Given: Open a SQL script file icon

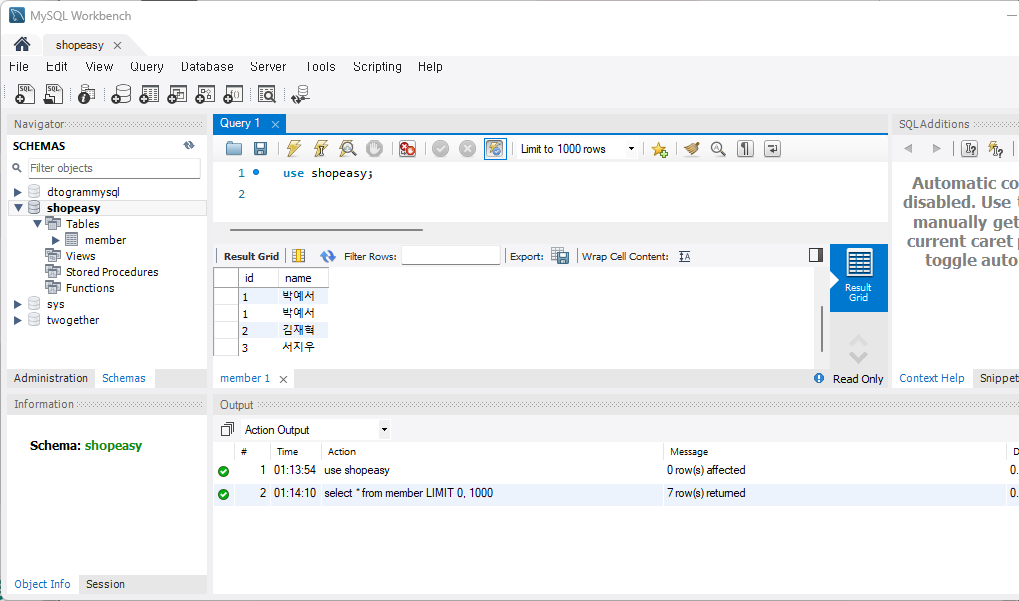Looking at the screenshot, I should pos(53,94).
